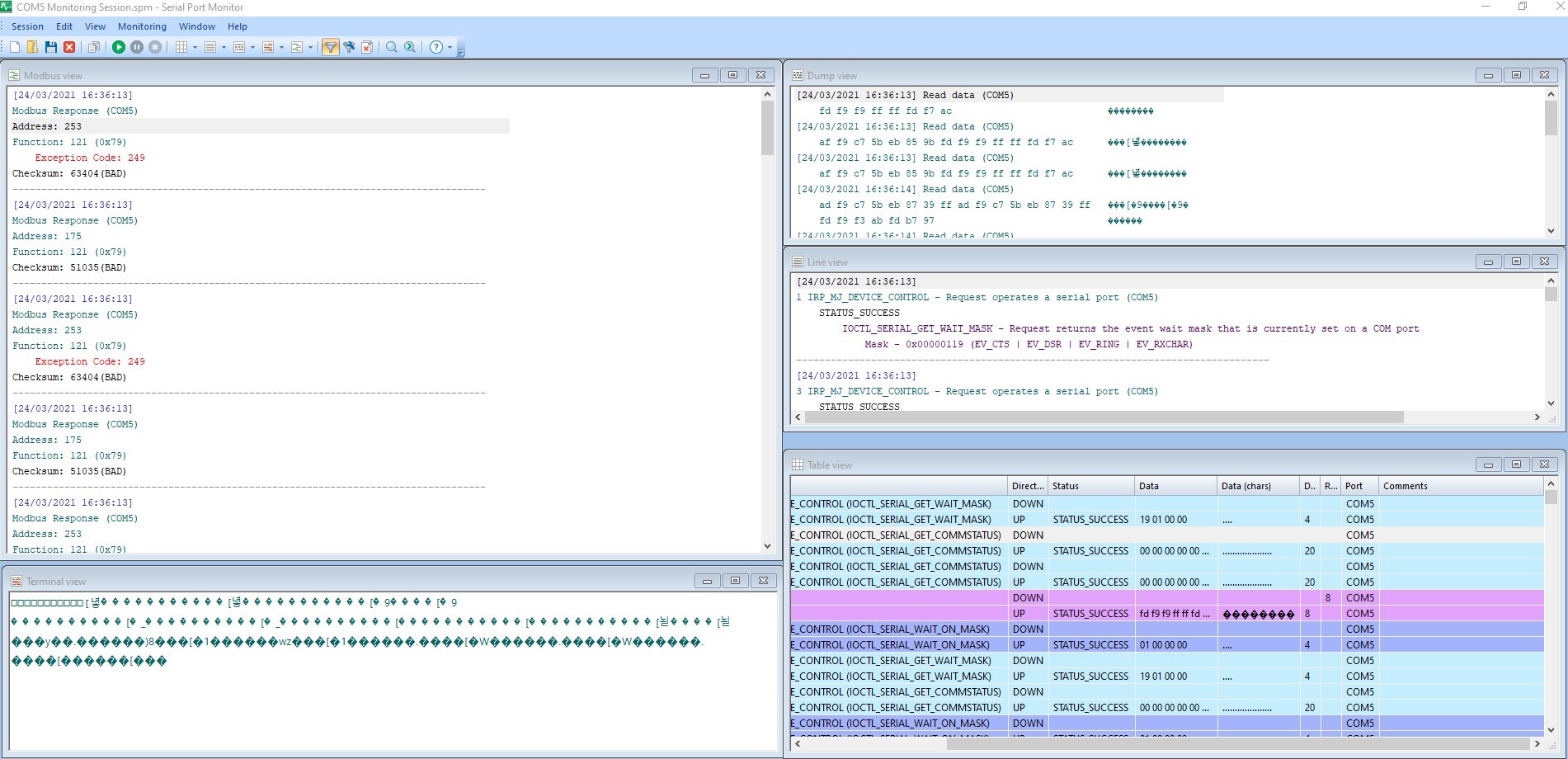Stop monitoring using the stop icon
Image resolution: width=1568 pixels, height=759 pixels.
155,47
